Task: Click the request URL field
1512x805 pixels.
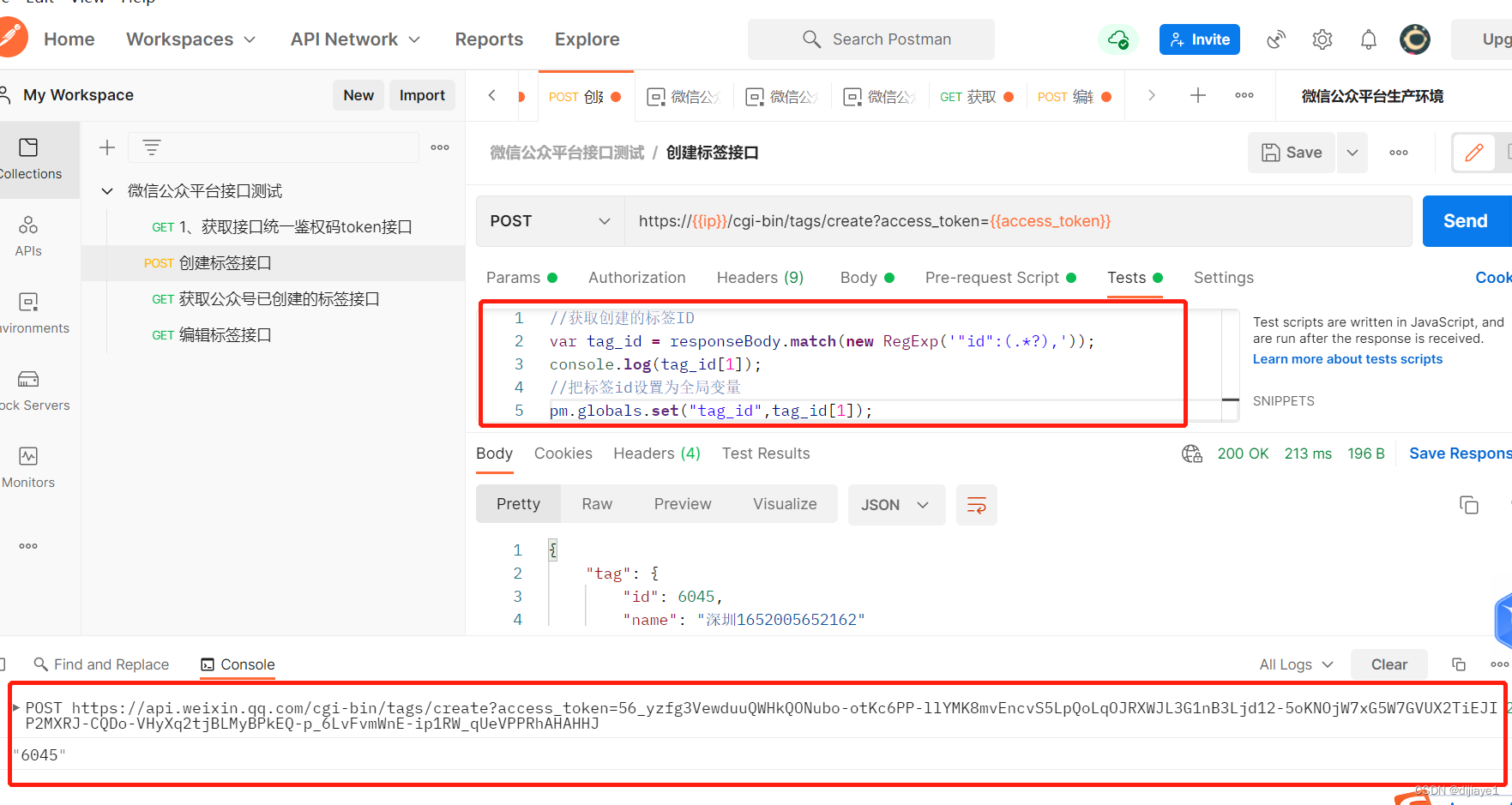Action: tap(1018, 221)
